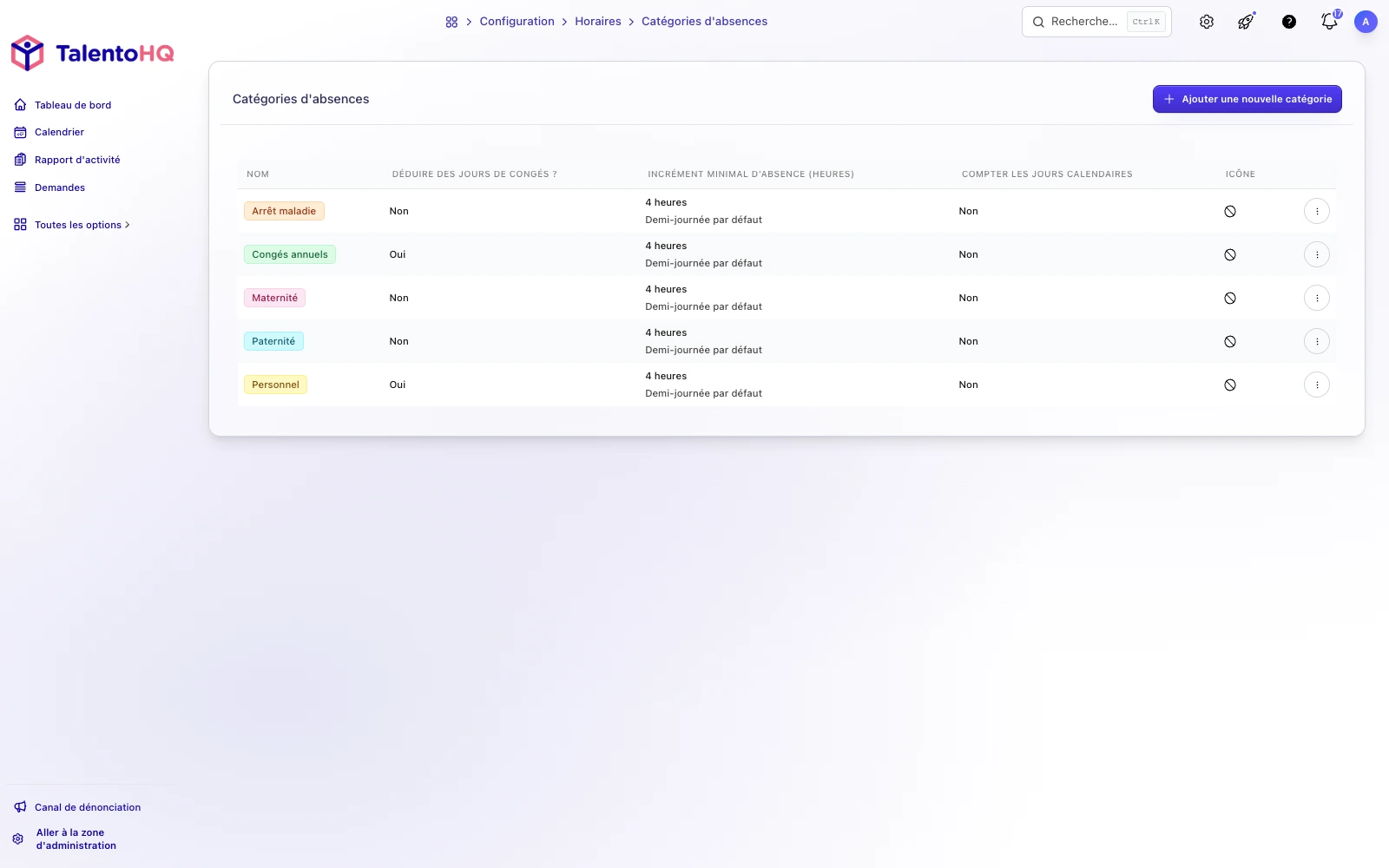Click the TalentoHQ logo
Screen dimensions: 1389x868
92,53
